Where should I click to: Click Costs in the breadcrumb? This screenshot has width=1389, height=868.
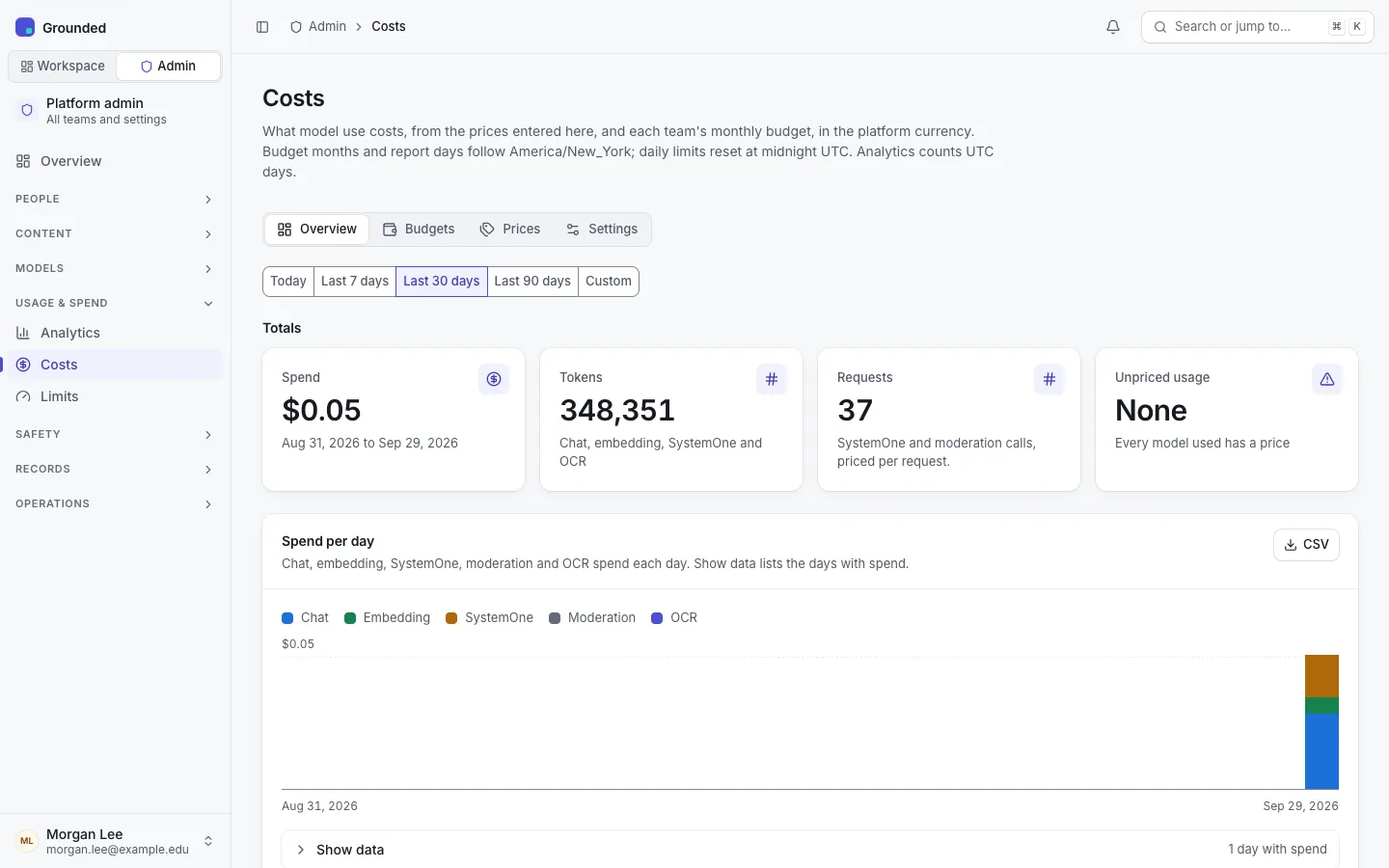(389, 27)
